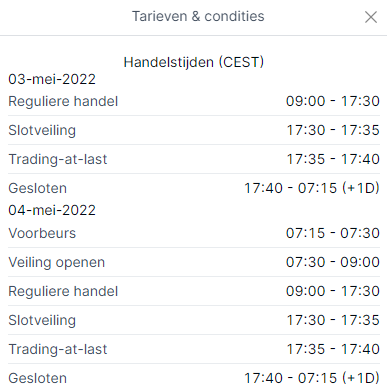
Task: Select the first Slotveiling row
Action: [194, 130]
